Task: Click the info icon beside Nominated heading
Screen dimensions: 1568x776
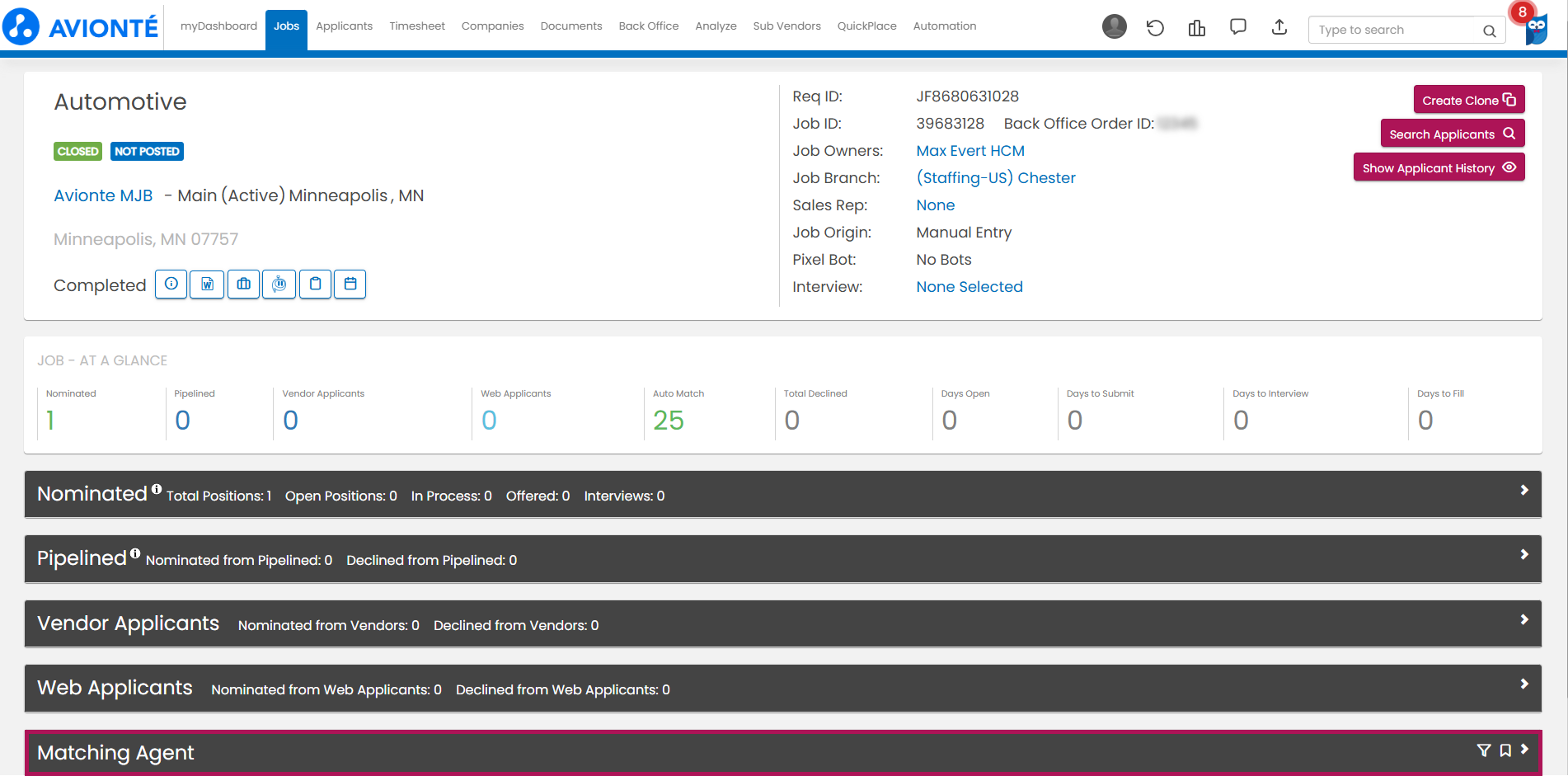Action: (157, 489)
